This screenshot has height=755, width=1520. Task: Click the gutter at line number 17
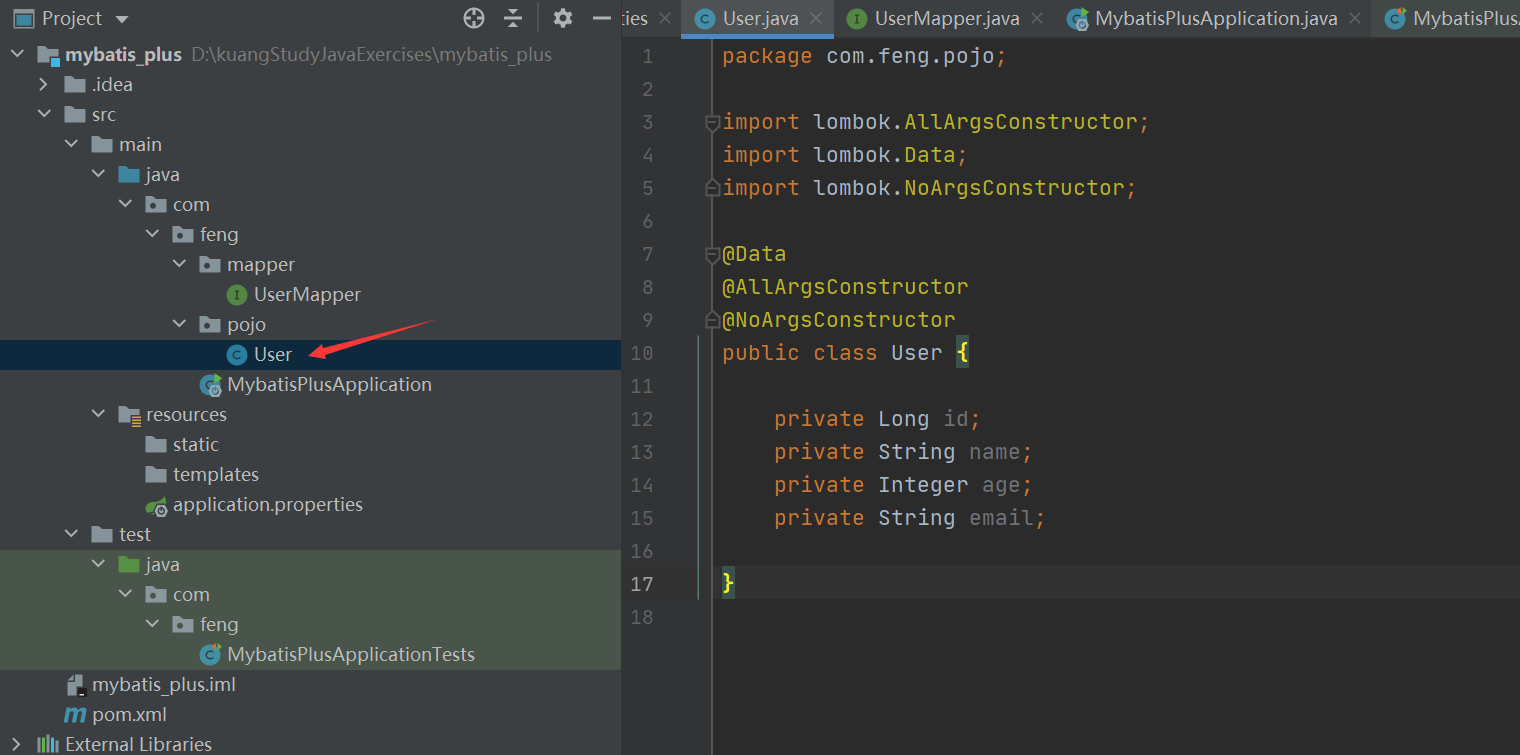click(x=642, y=584)
